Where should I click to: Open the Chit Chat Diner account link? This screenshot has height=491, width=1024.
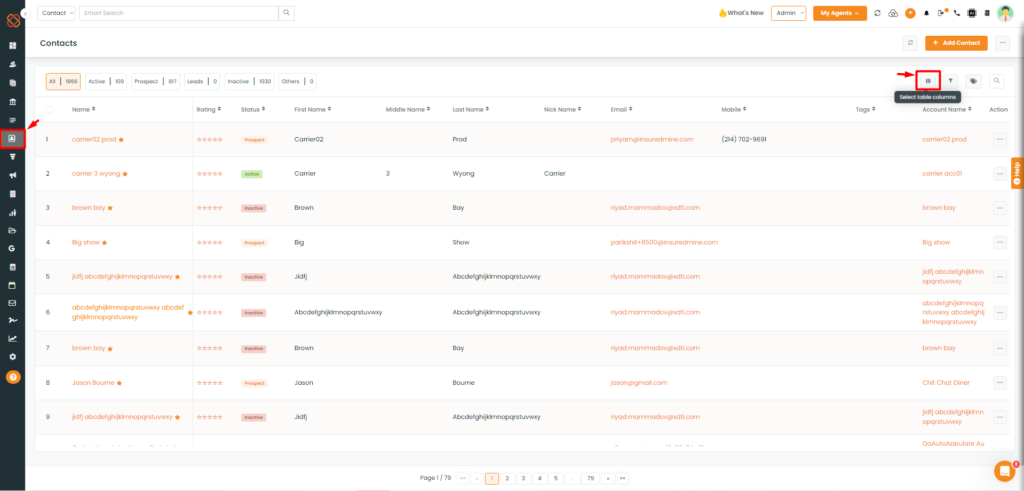(946, 383)
